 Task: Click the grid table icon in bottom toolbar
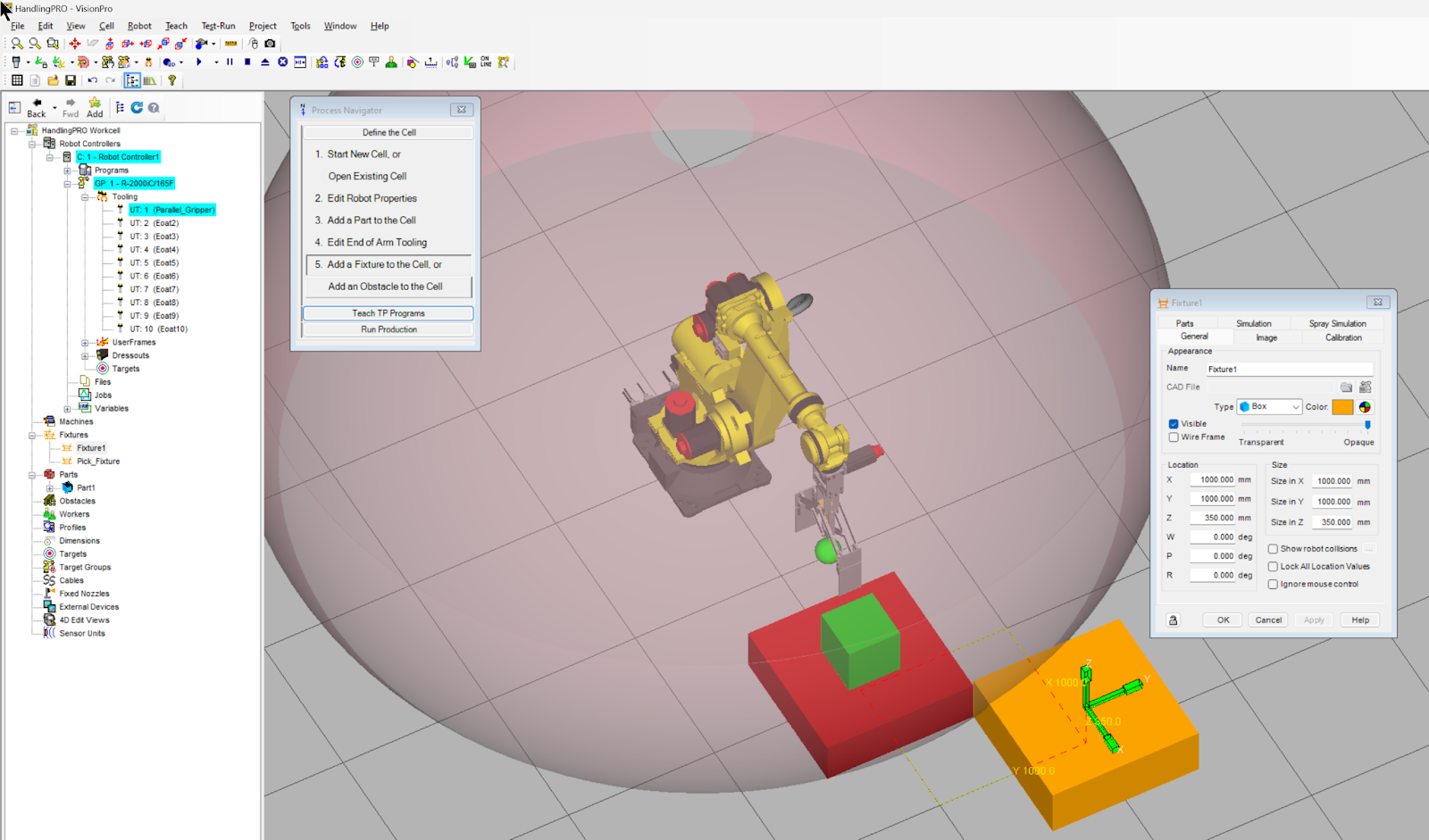coord(17,80)
